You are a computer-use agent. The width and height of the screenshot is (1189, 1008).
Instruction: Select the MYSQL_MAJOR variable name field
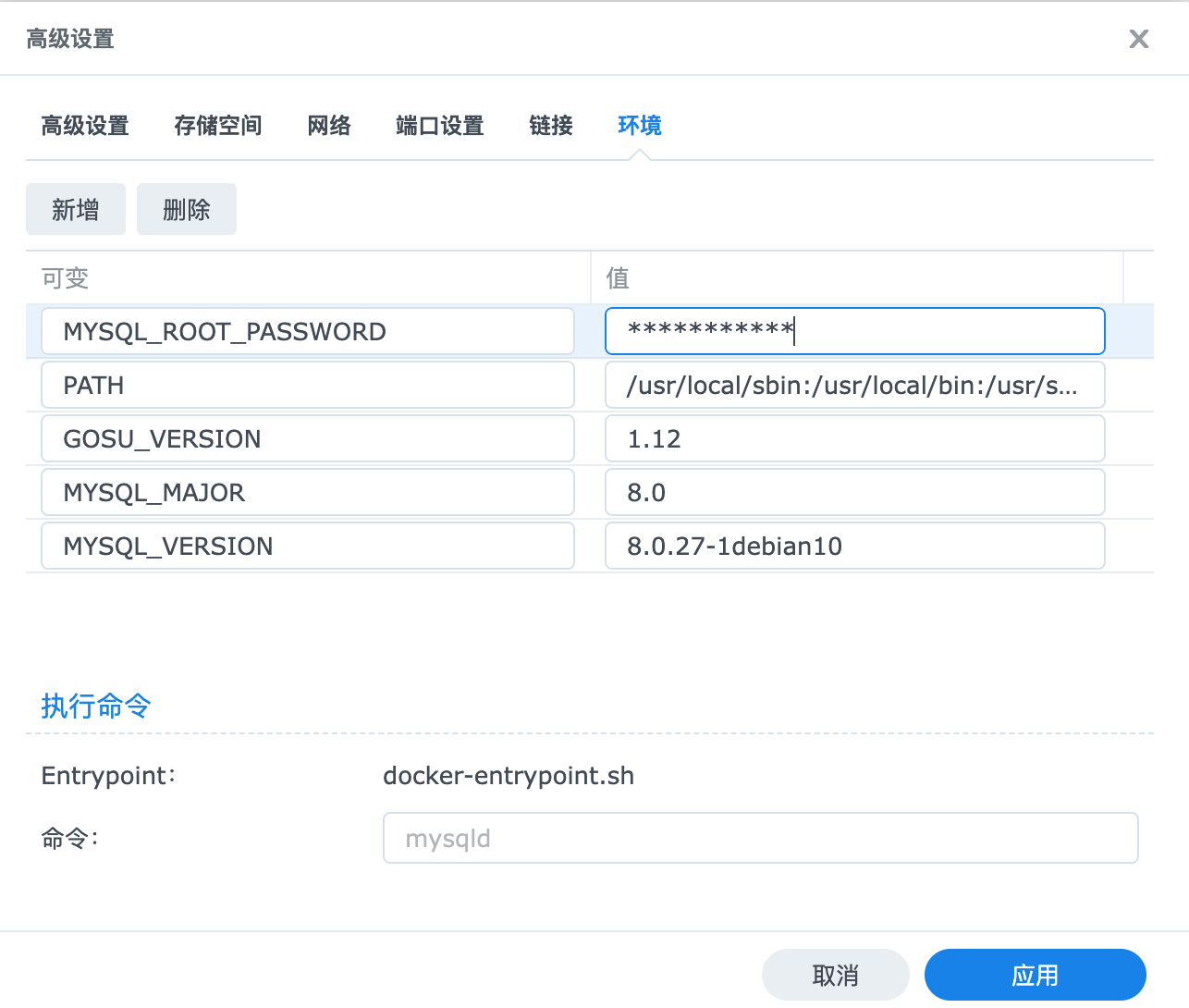point(308,492)
